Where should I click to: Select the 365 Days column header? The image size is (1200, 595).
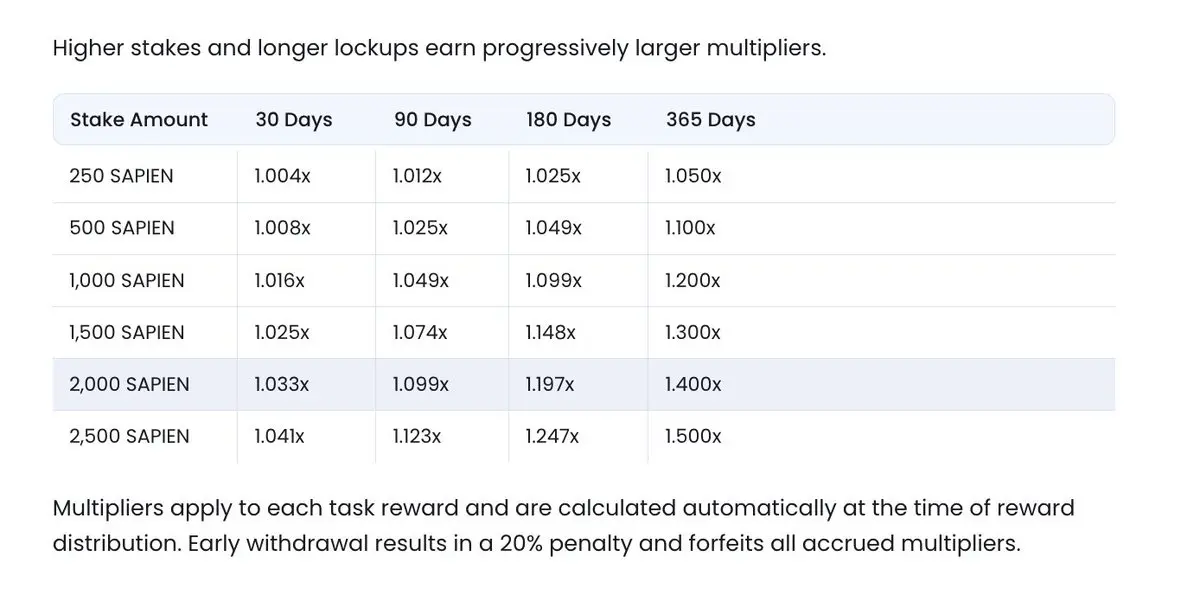tap(711, 120)
